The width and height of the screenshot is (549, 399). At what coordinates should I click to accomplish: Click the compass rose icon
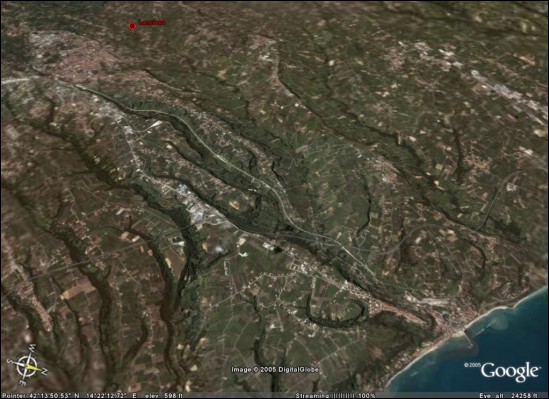pyautogui.click(x=28, y=365)
